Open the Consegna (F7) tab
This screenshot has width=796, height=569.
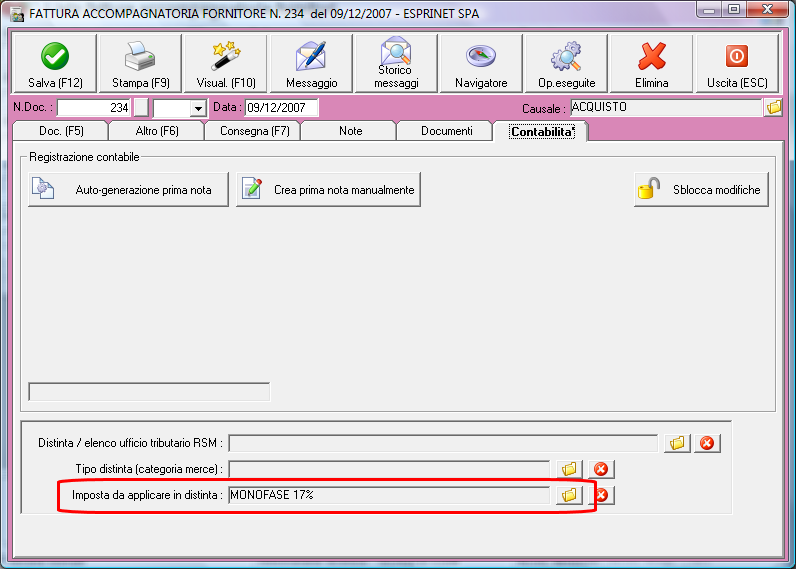pos(254,131)
